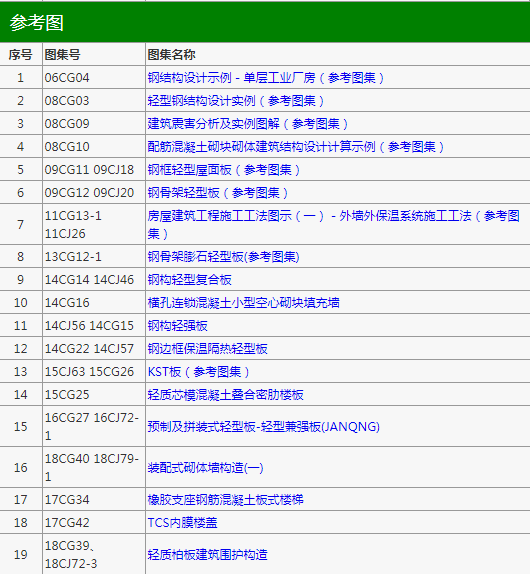Open the 装配式砌体墙构造(一) link
Screen dimensions: 530x574
pos(205,467)
